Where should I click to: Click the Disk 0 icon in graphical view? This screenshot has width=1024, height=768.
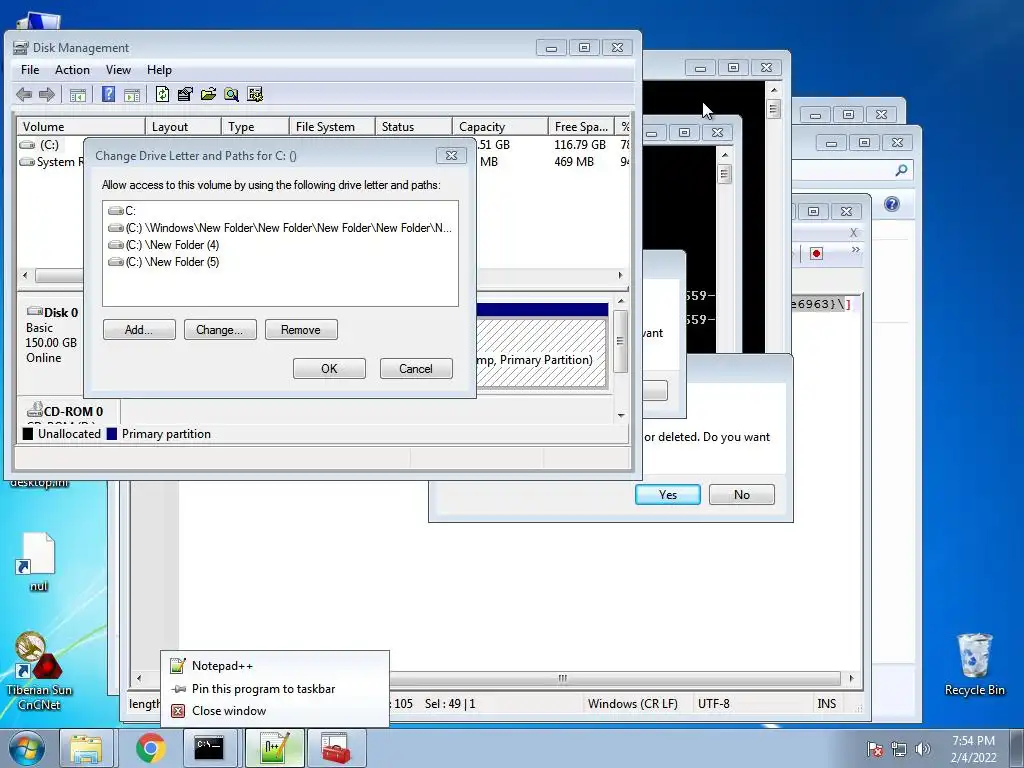pyautogui.click(x=35, y=312)
